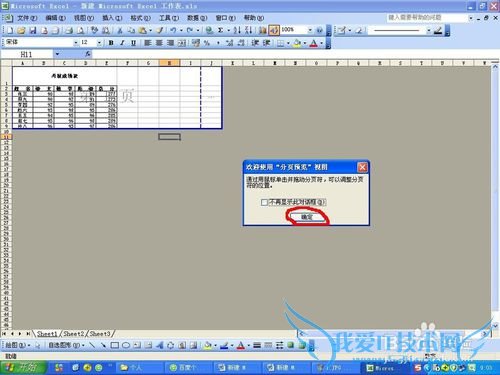Open the 绘图(R) Draw menu button
This screenshot has width=500, height=375.
coord(17,345)
